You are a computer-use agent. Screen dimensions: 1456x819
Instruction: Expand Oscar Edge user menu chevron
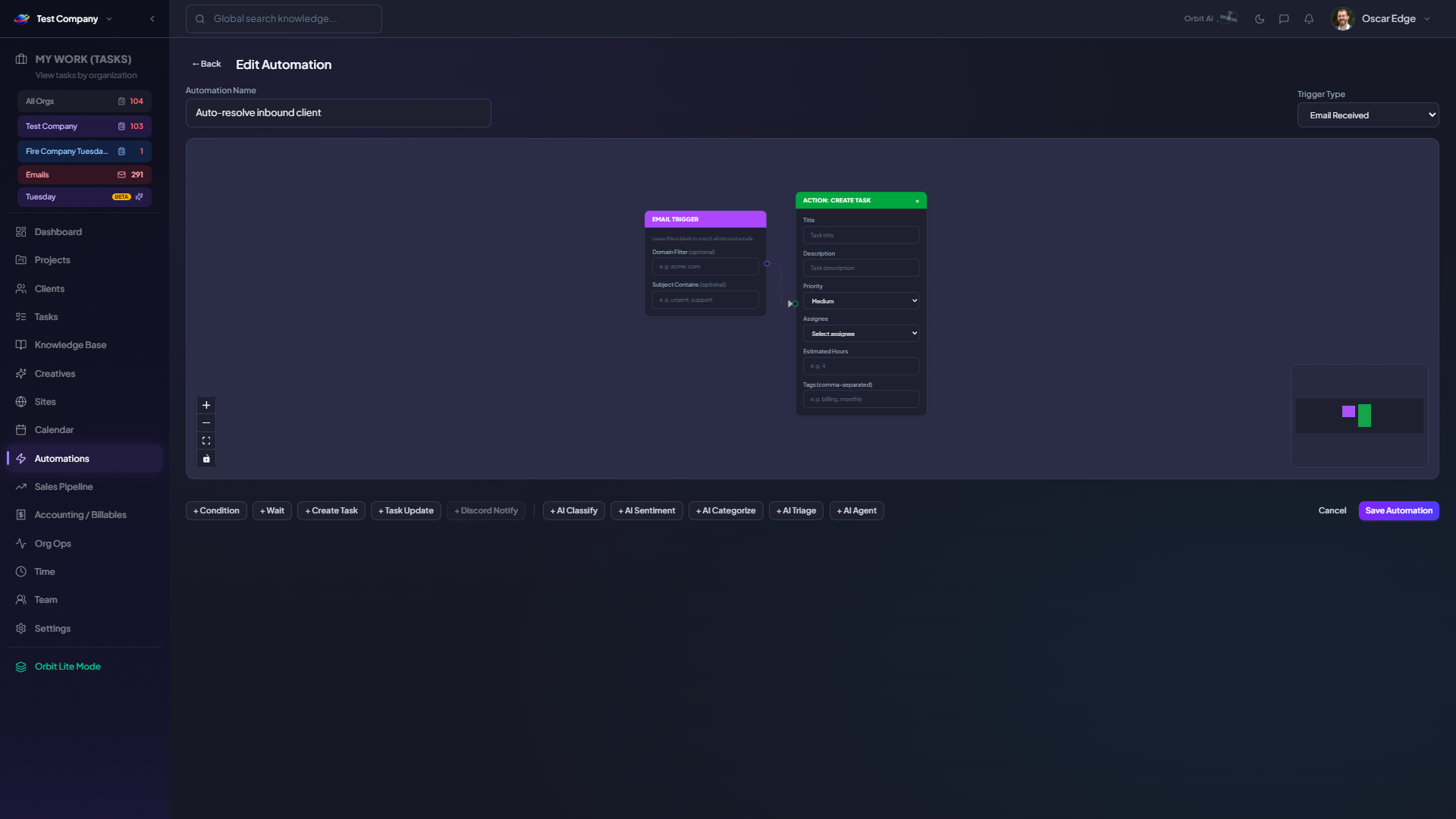(x=1427, y=19)
